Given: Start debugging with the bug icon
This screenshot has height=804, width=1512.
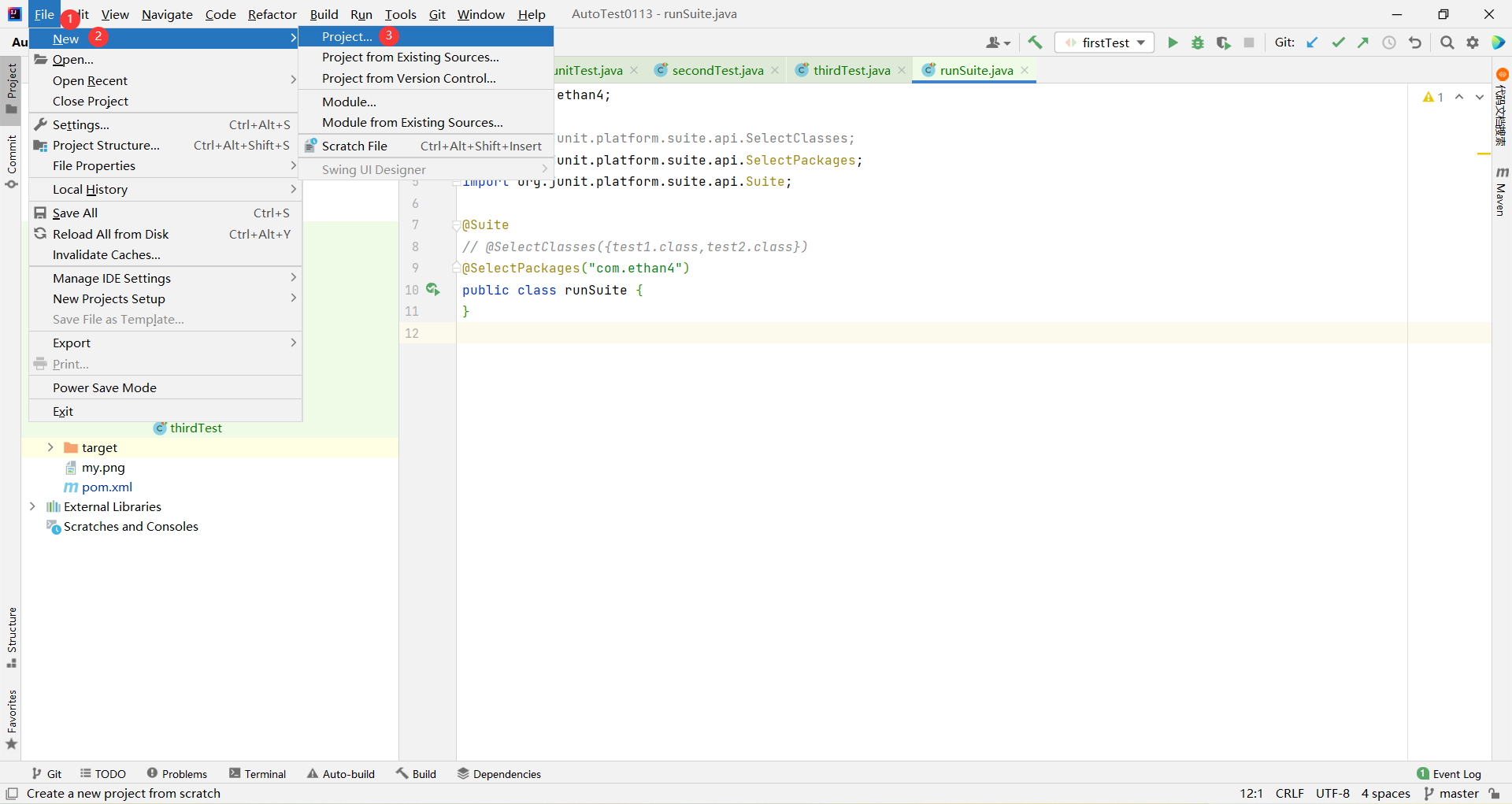Looking at the screenshot, I should point(1197,43).
